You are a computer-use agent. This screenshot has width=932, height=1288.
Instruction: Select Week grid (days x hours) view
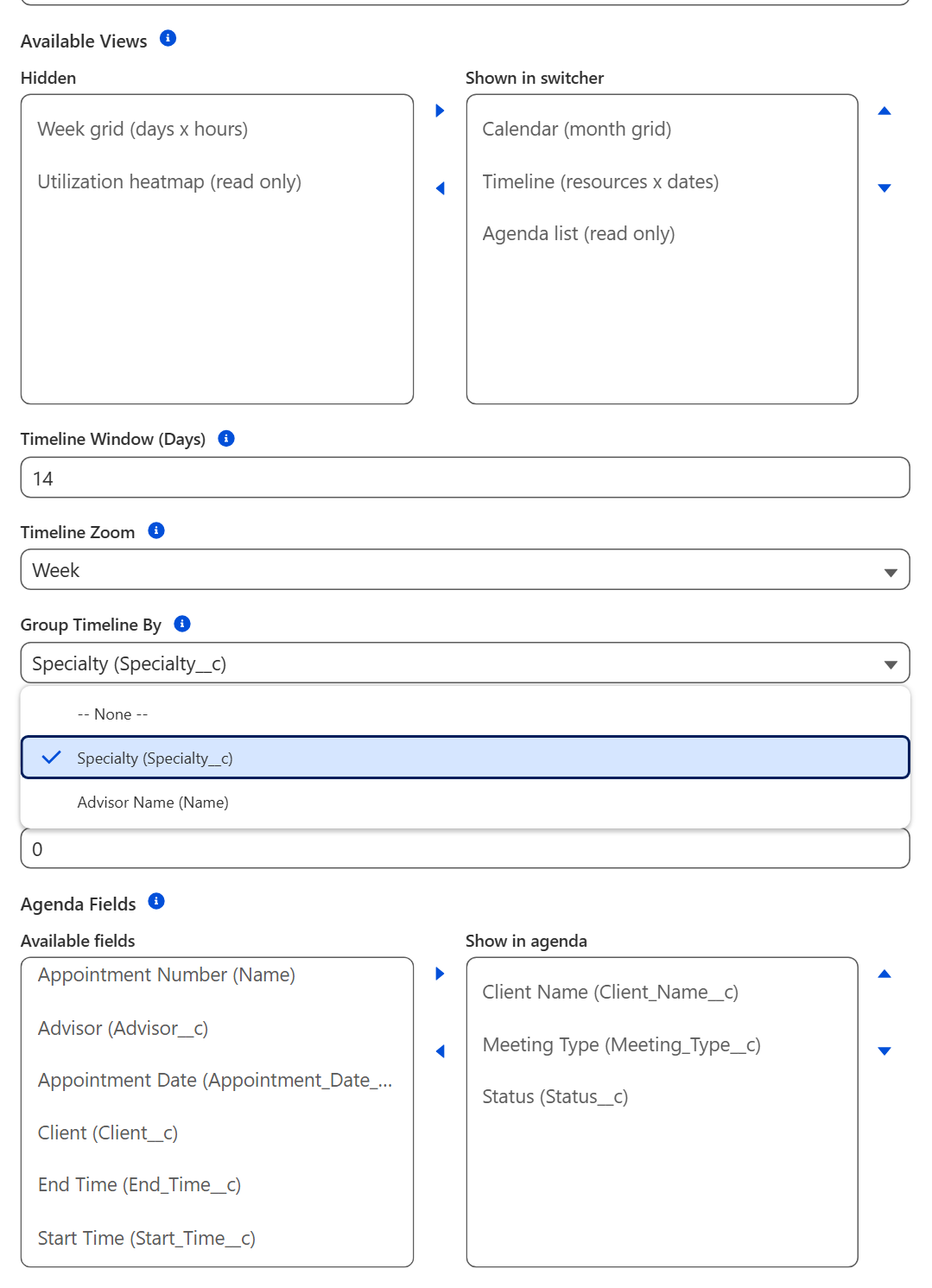point(217,129)
